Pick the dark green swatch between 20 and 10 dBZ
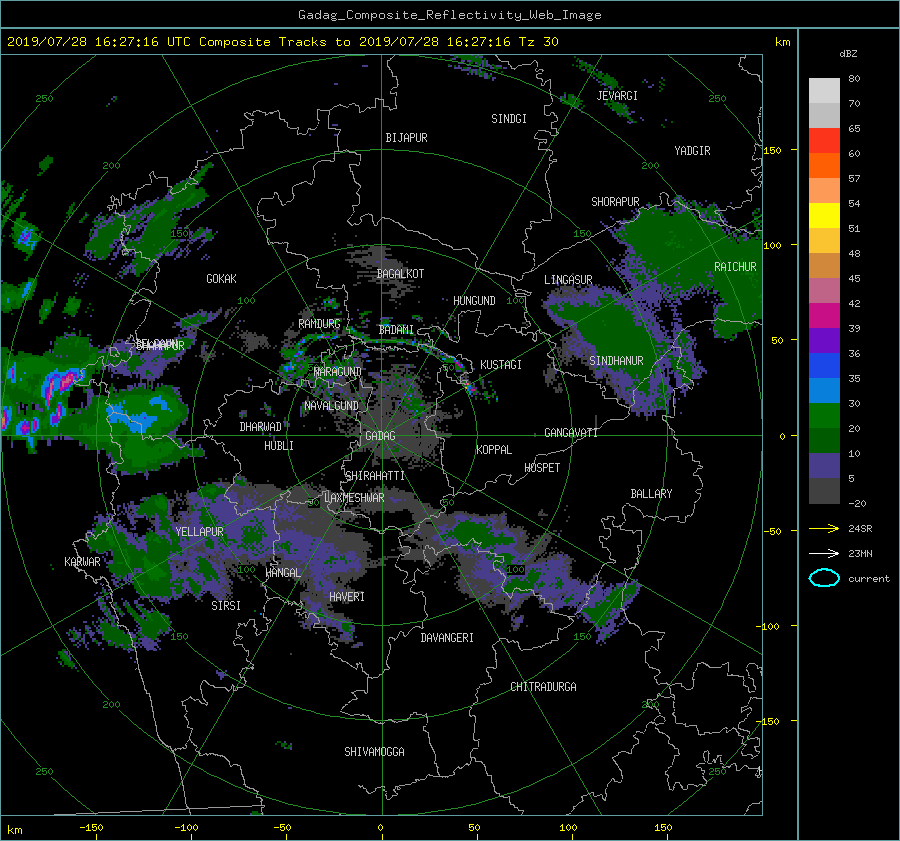Viewport: 900px width, 841px height. pyautogui.click(x=824, y=440)
